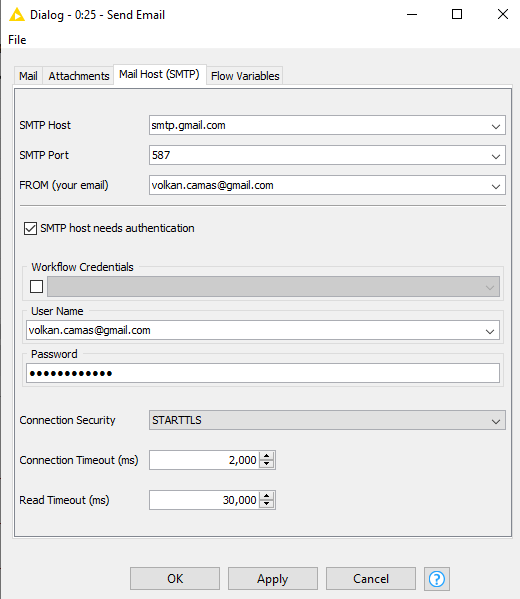Expand the User Name dropdown arrow
520x599 pixels.
coord(490,331)
